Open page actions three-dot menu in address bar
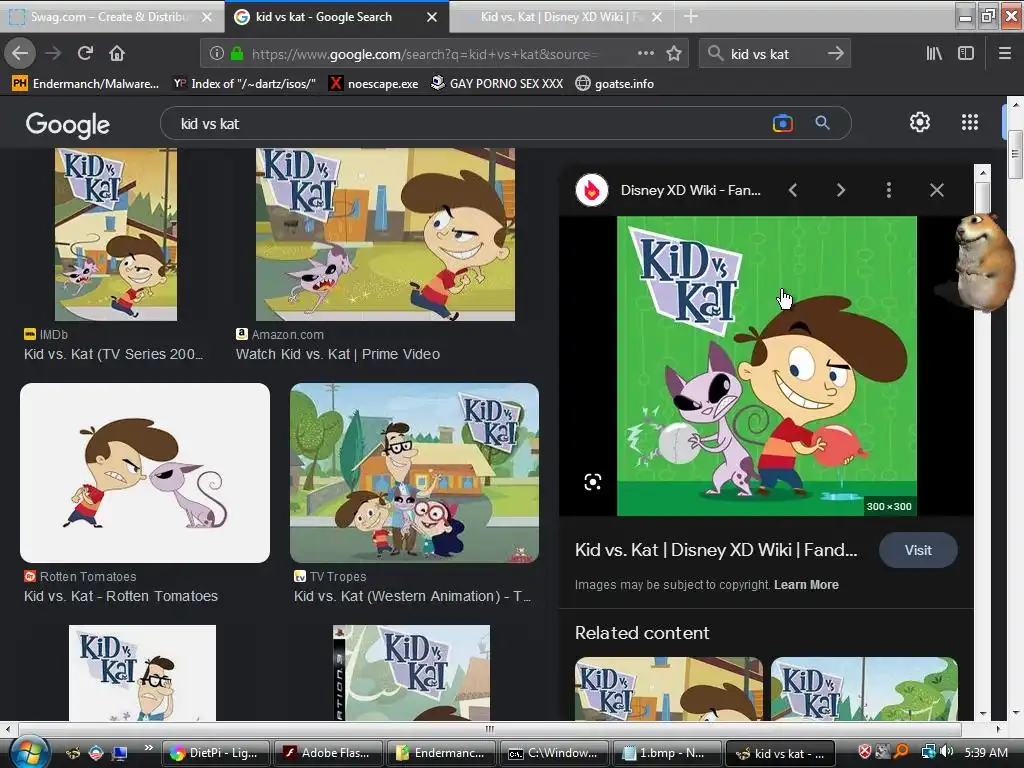This screenshot has height=768, width=1024. pos(645,54)
